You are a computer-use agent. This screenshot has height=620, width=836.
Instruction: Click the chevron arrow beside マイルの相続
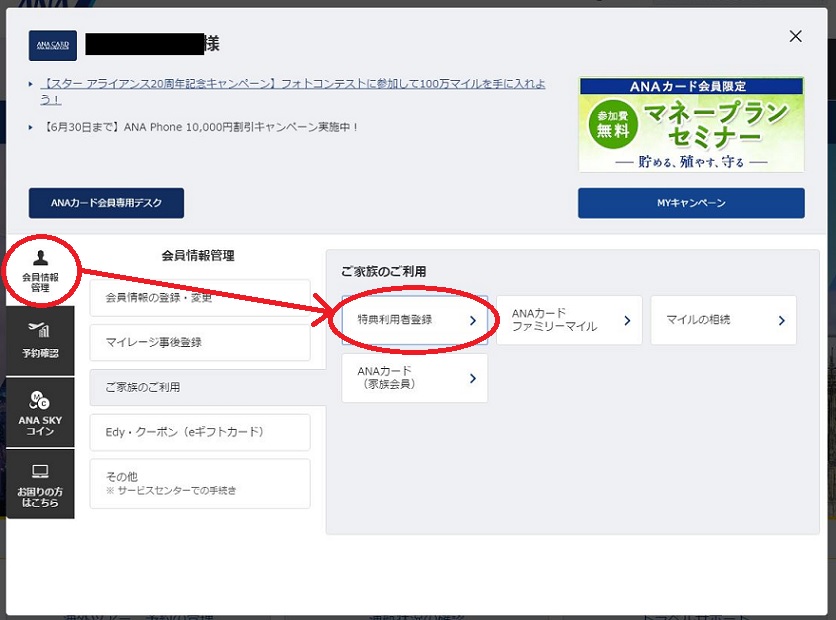pos(782,320)
